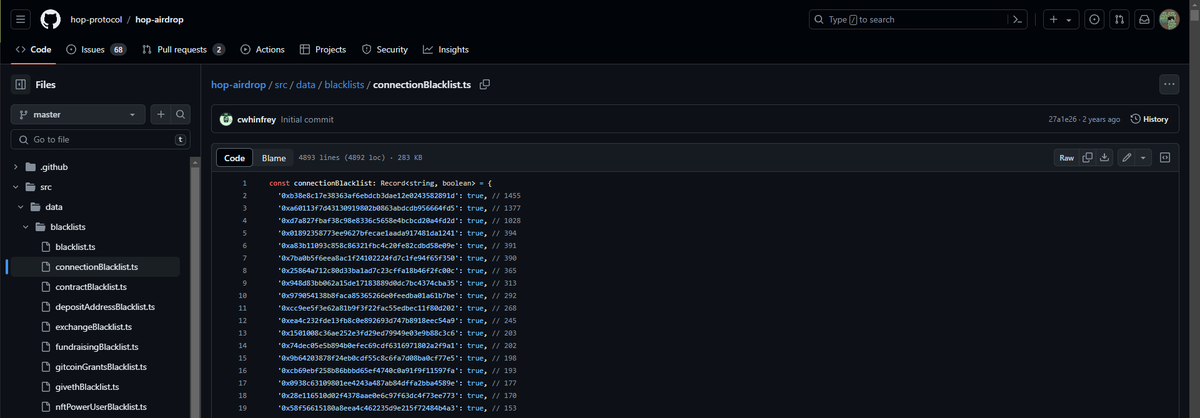1200x418 pixels.
Task: Search this repository with the magnifier icon
Action: [181, 115]
